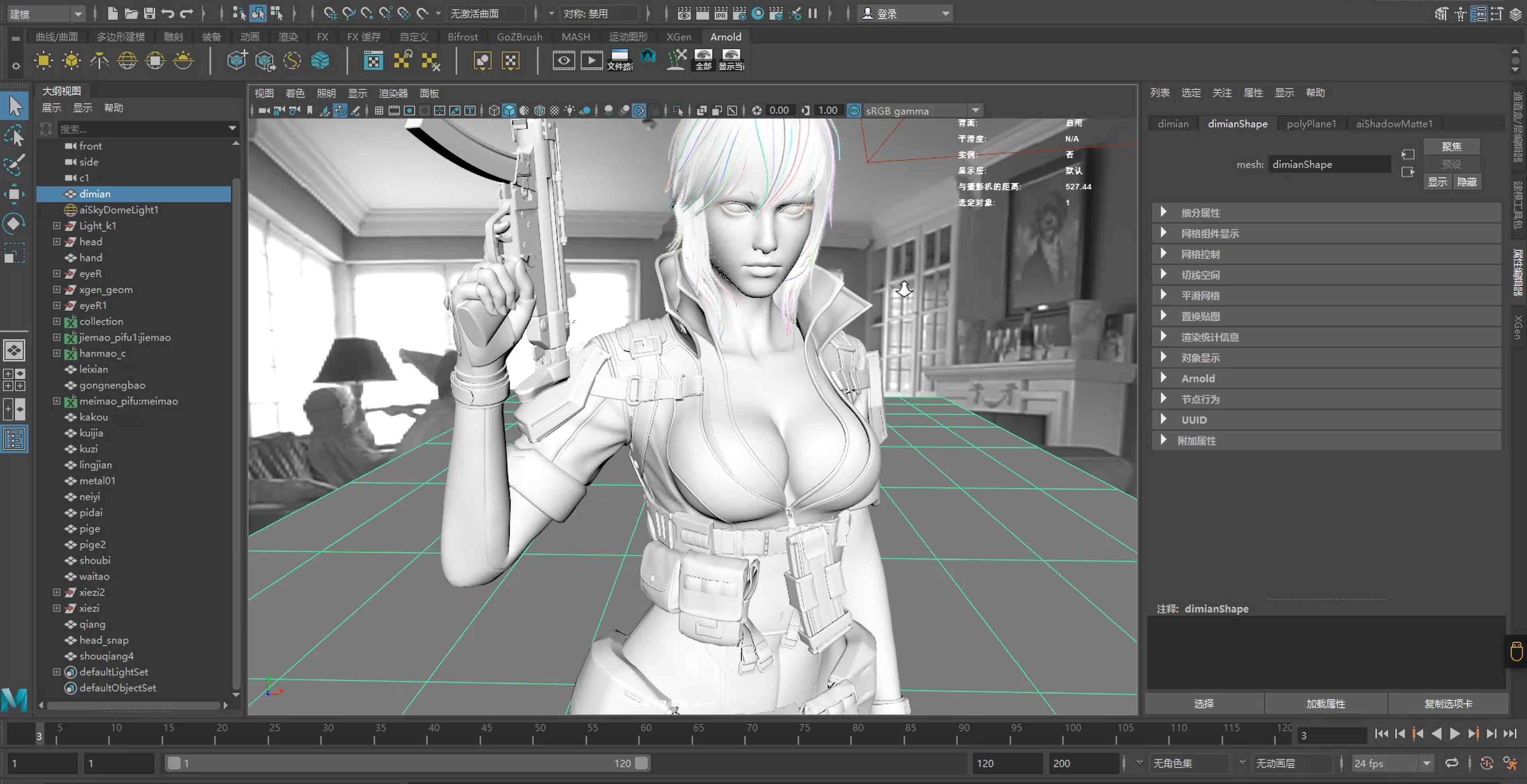
Task: Click the 显示 button in attributes panel
Action: [1437, 182]
